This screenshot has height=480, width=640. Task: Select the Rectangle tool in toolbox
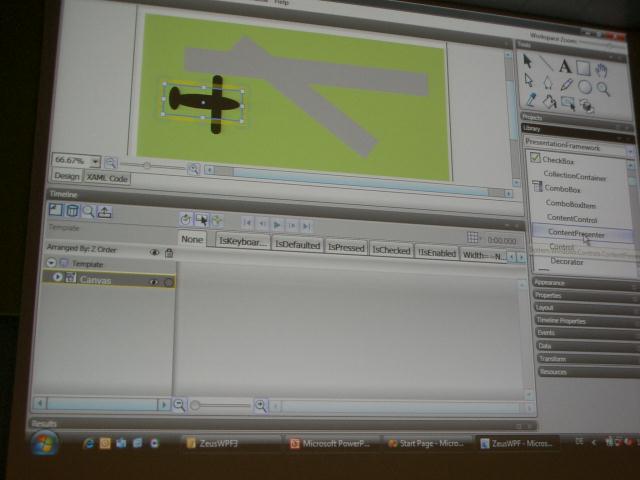[583, 68]
